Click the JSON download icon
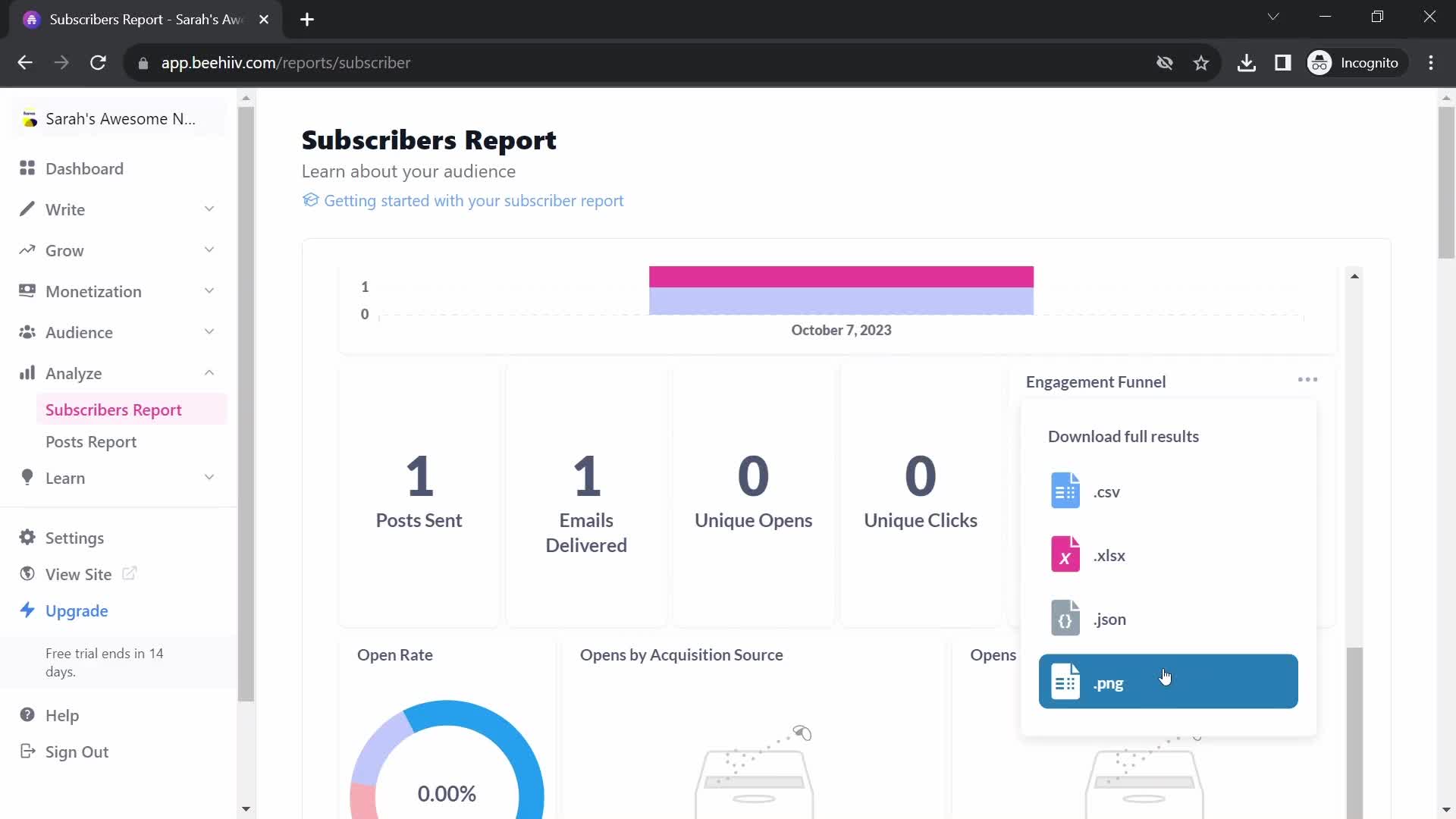The width and height of the screenshot is (1456, 819). coord(1065,618)
